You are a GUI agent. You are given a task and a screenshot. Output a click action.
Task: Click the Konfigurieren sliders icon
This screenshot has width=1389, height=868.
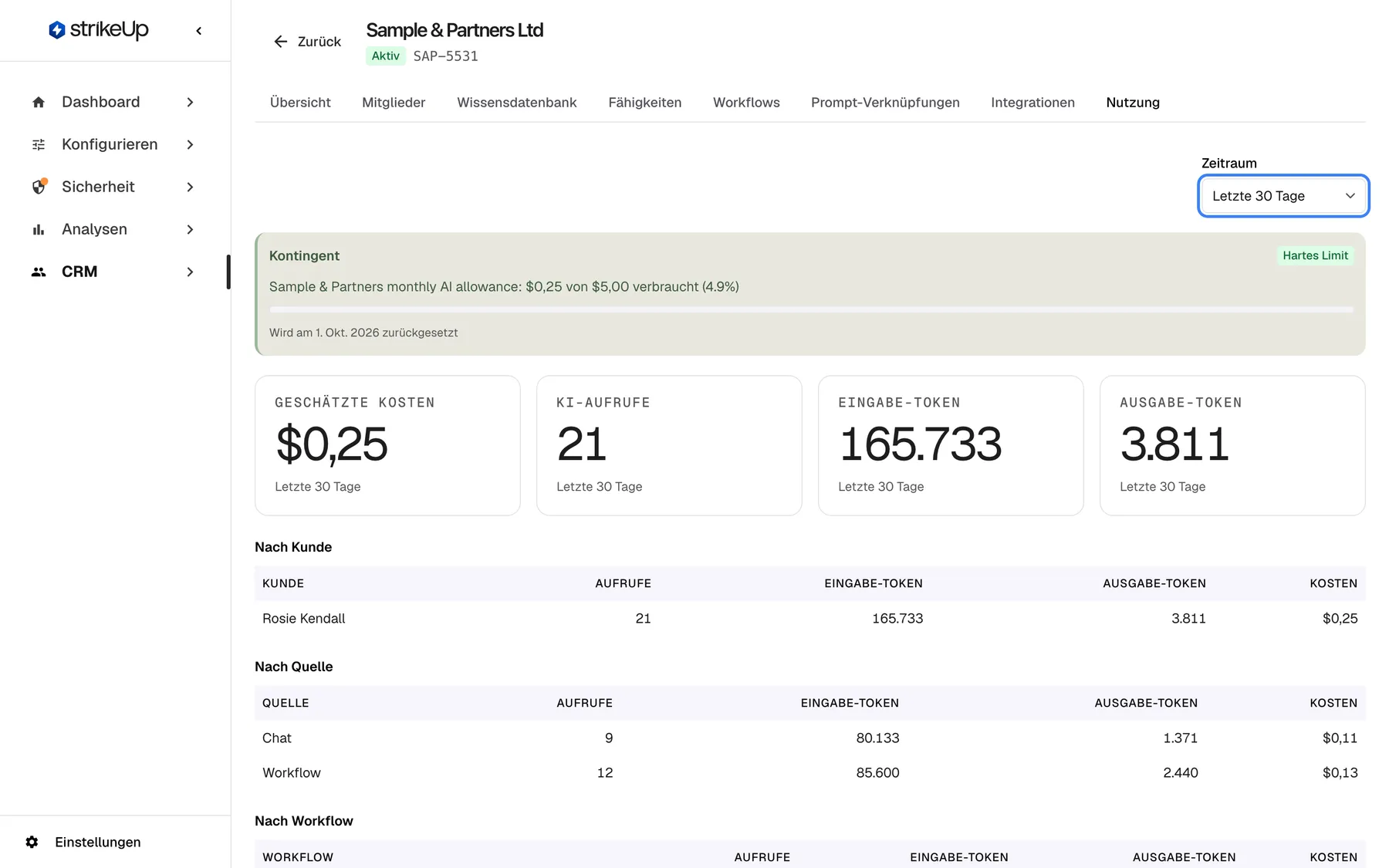[39, 144]
